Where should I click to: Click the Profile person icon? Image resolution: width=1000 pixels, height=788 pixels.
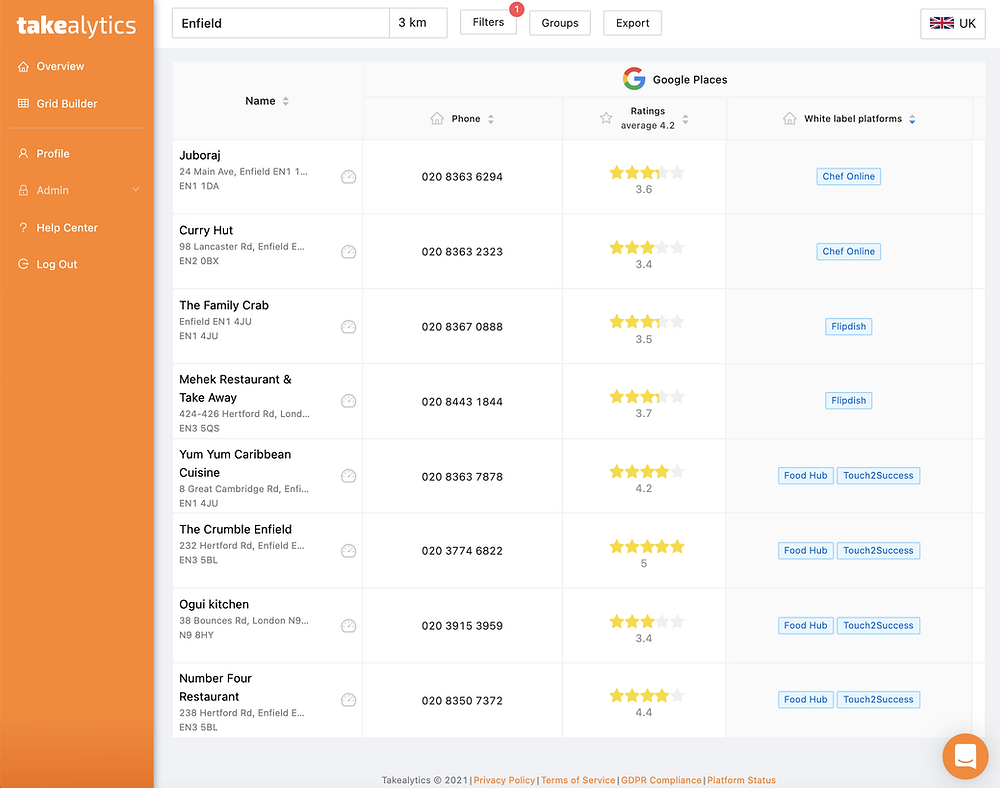(x=24, y=154)
